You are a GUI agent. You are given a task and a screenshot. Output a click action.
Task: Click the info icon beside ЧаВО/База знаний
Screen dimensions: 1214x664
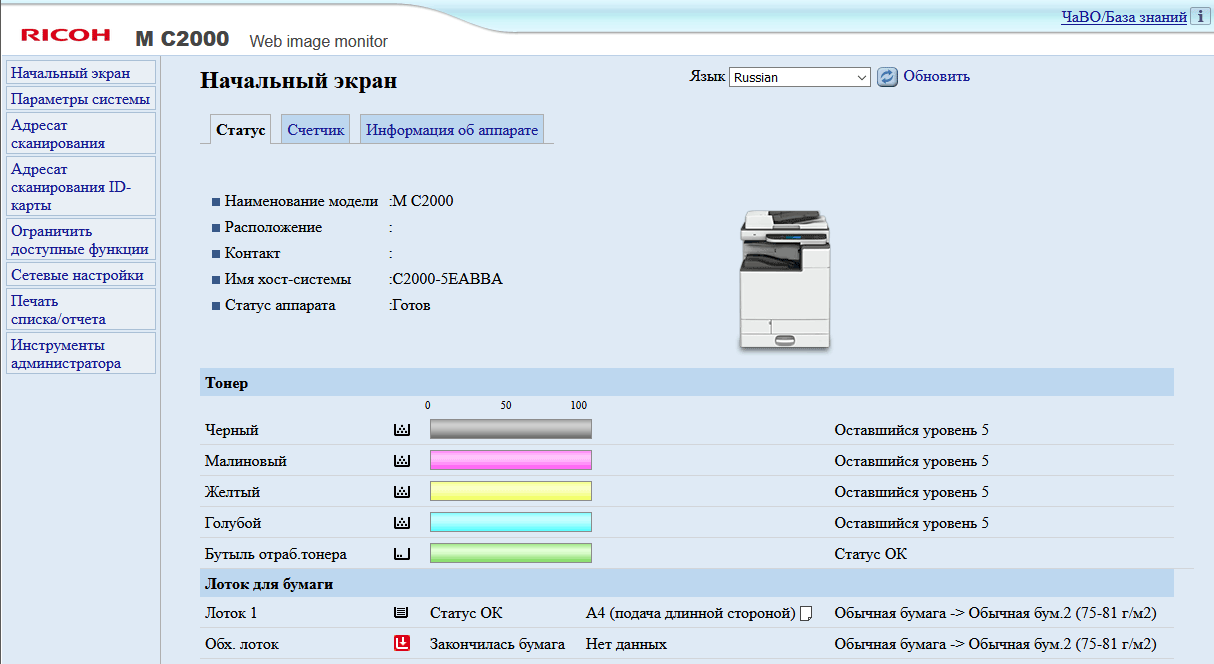[1199, 17]
